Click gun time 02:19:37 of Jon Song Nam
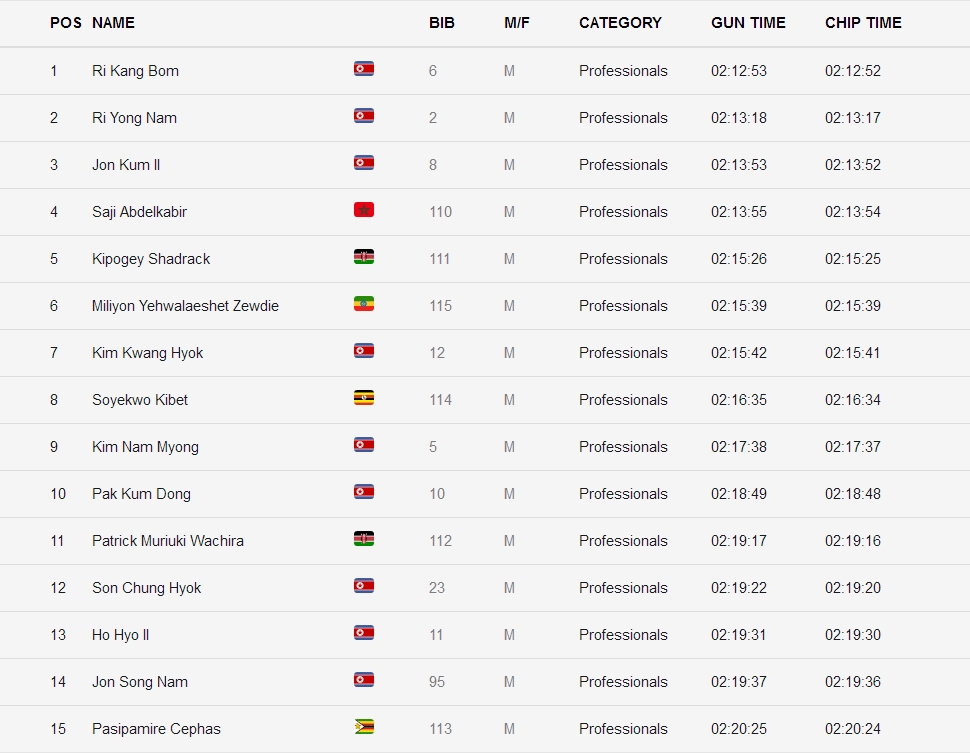 [739, 682]
